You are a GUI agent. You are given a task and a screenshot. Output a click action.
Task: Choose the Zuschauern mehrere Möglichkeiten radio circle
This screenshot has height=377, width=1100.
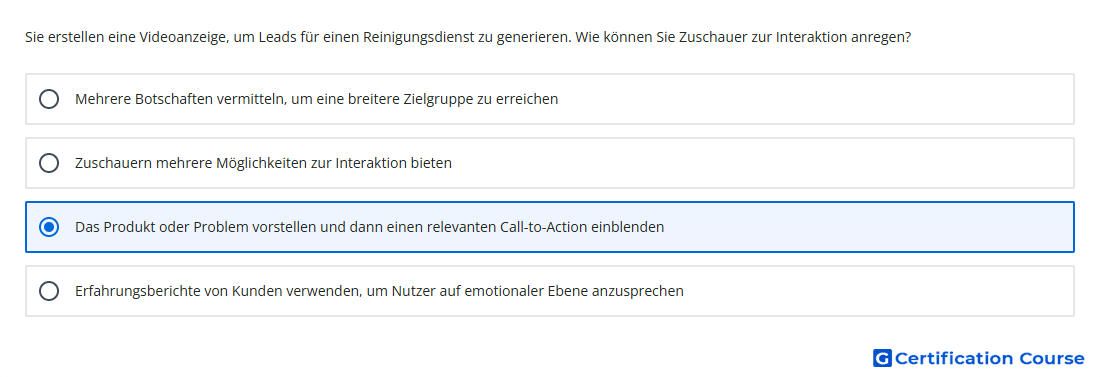[49, 163]
